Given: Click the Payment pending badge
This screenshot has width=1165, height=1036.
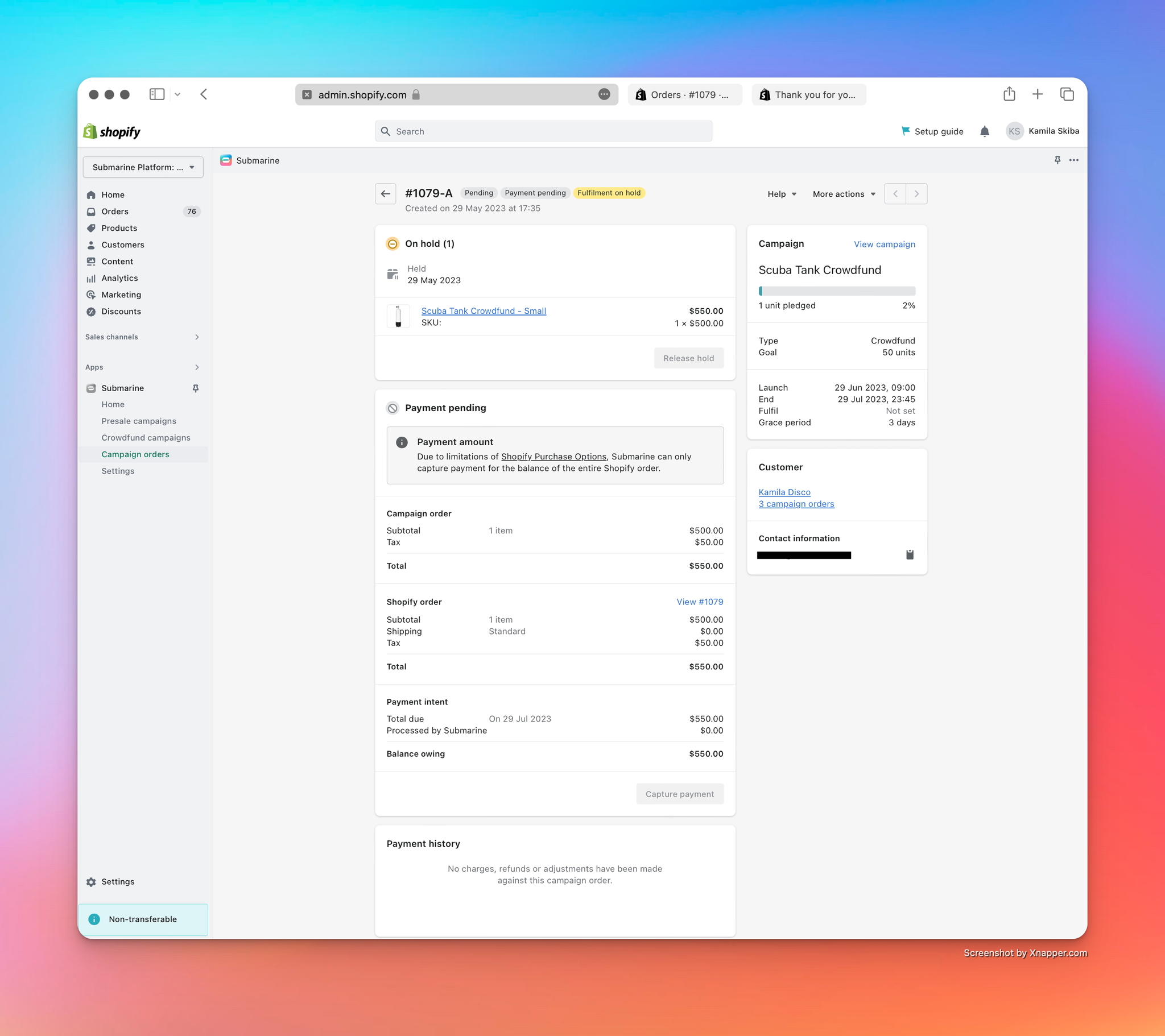Looking at the screenshot, I should point(535,193).
